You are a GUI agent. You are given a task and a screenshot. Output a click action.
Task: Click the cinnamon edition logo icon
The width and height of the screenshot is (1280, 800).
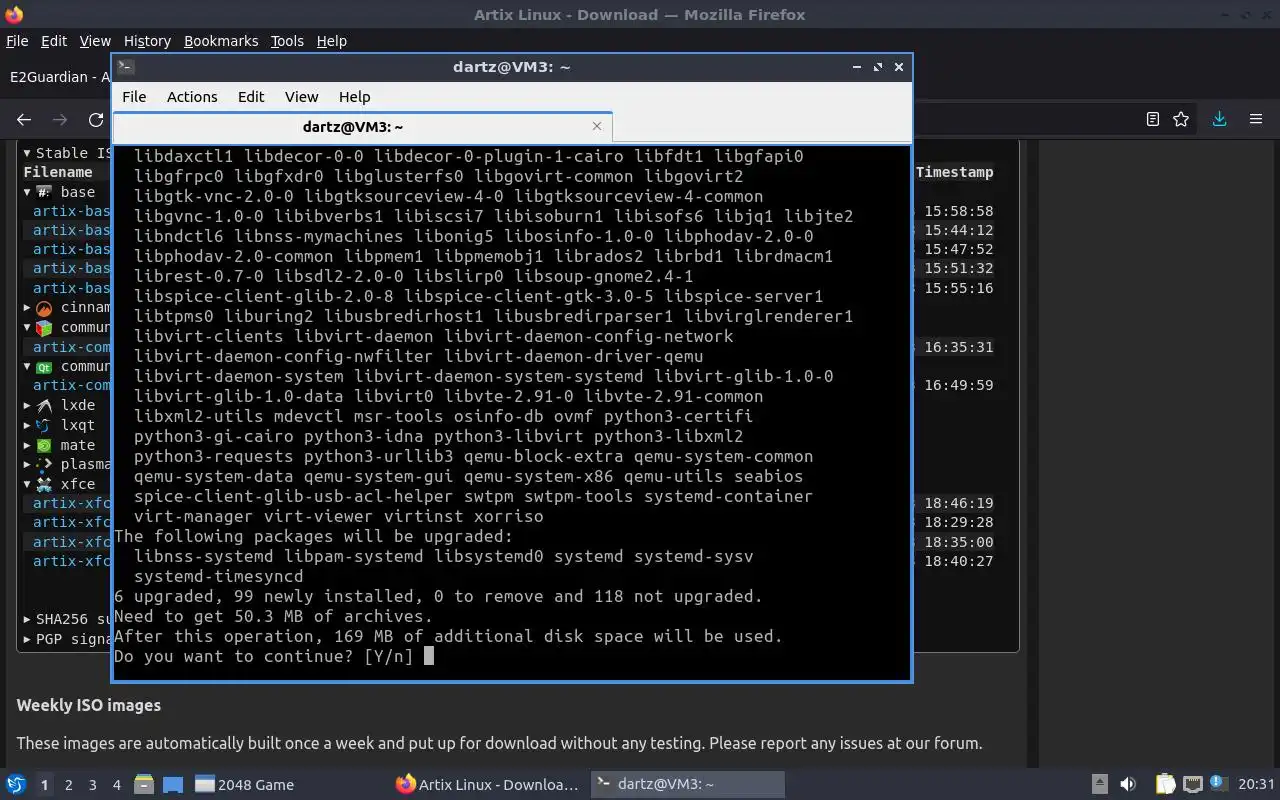44,308
